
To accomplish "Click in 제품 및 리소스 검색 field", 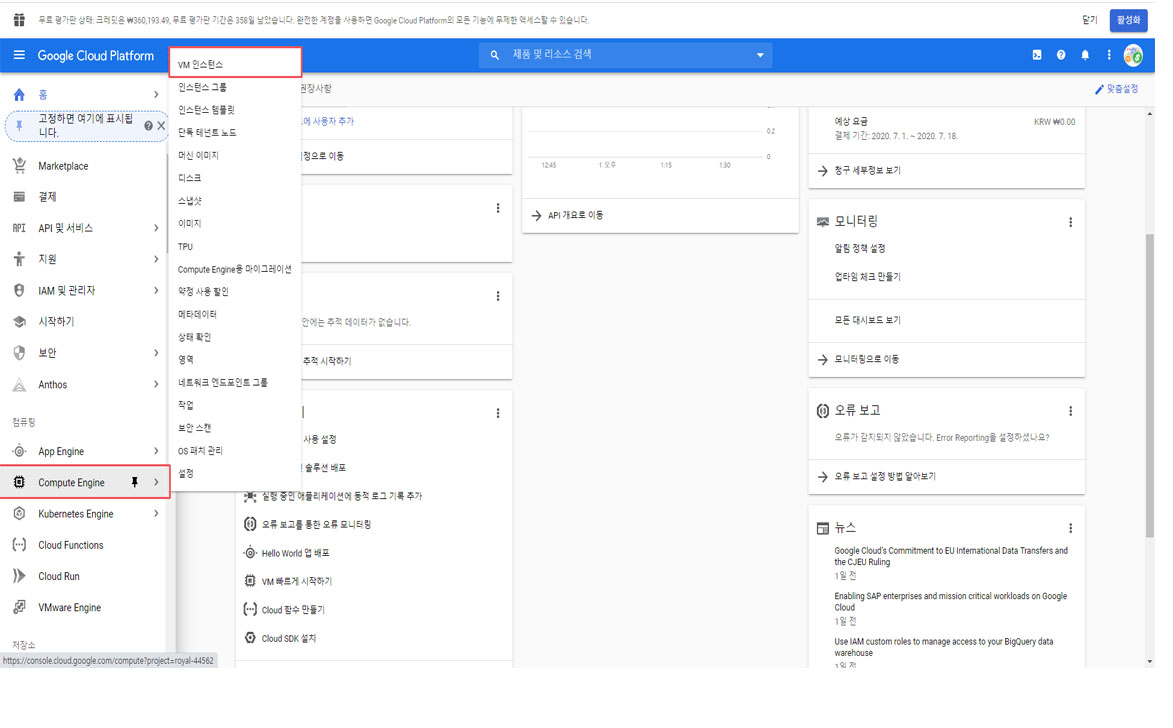I will [x=625, y=55].
